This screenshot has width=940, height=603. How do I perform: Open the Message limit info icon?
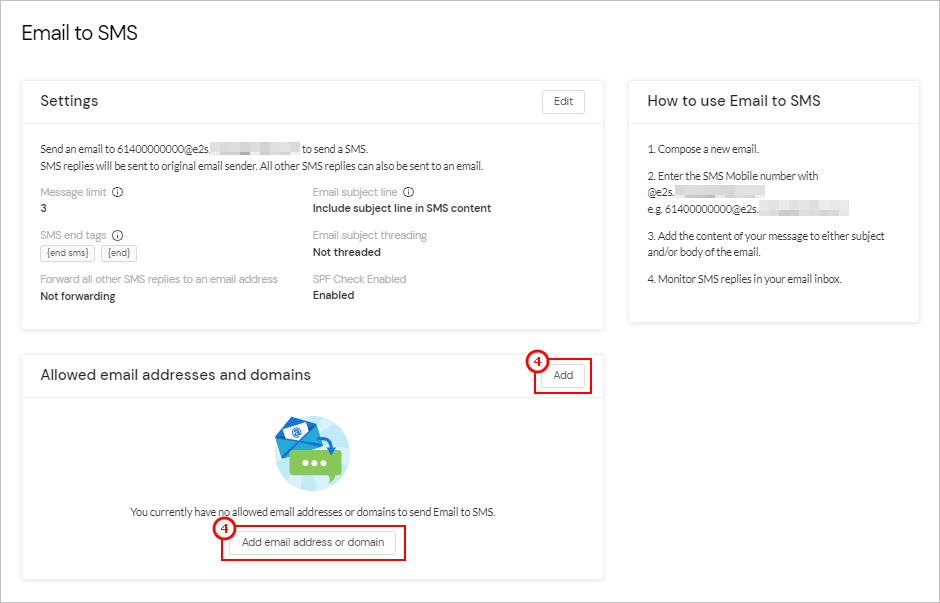pos(118,192)
